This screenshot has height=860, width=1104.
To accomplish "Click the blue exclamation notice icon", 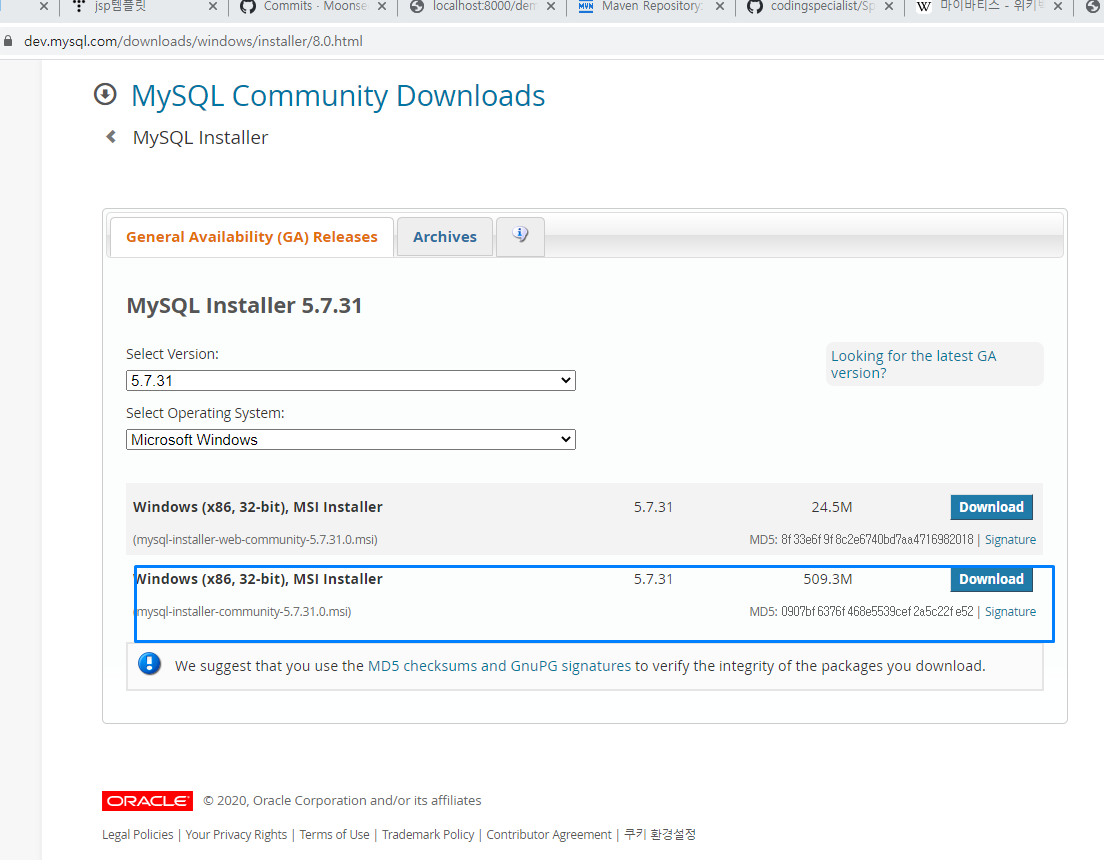I will pos(149,663).
